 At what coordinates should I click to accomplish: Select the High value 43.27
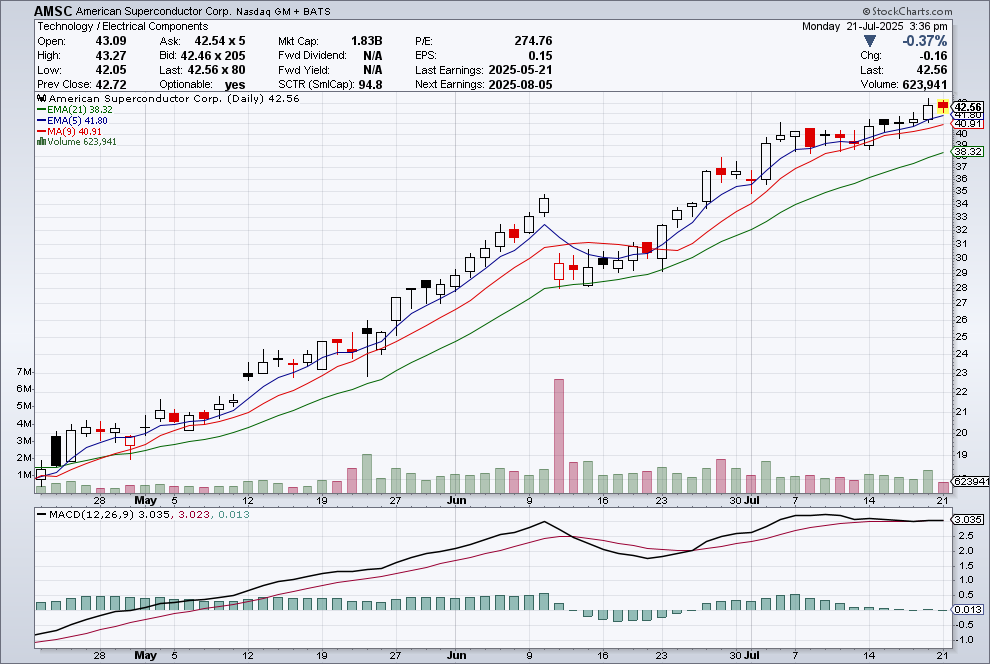[x=110, y=56]
